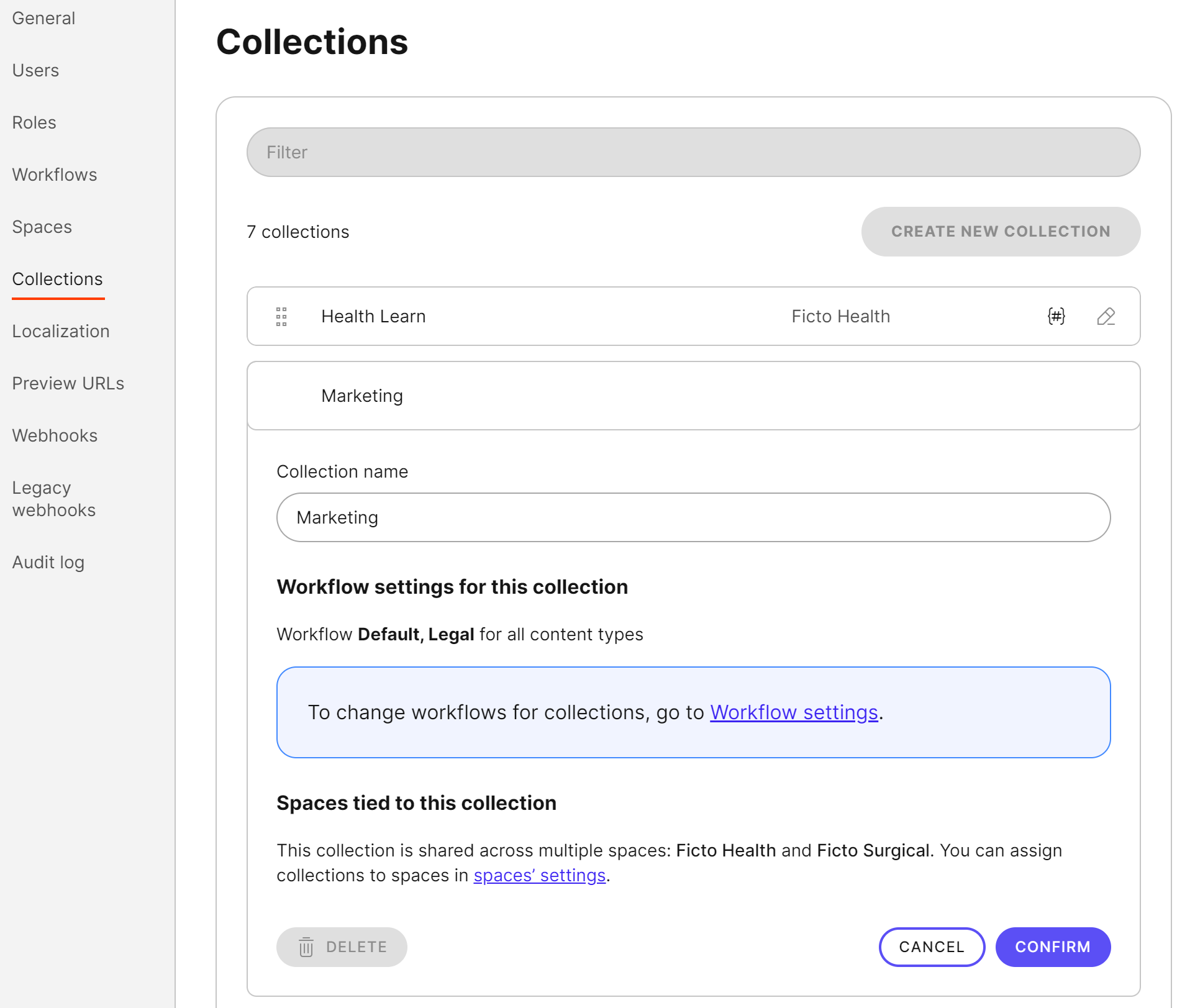1195x1008 pixels.
Task: Open the Roles section
Action: tap(34, 122)
